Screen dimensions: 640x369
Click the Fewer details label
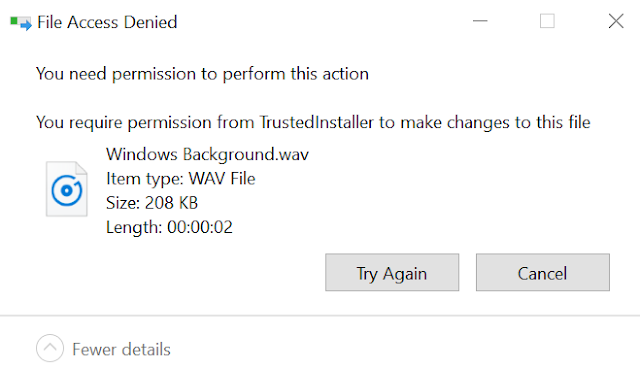121,349
